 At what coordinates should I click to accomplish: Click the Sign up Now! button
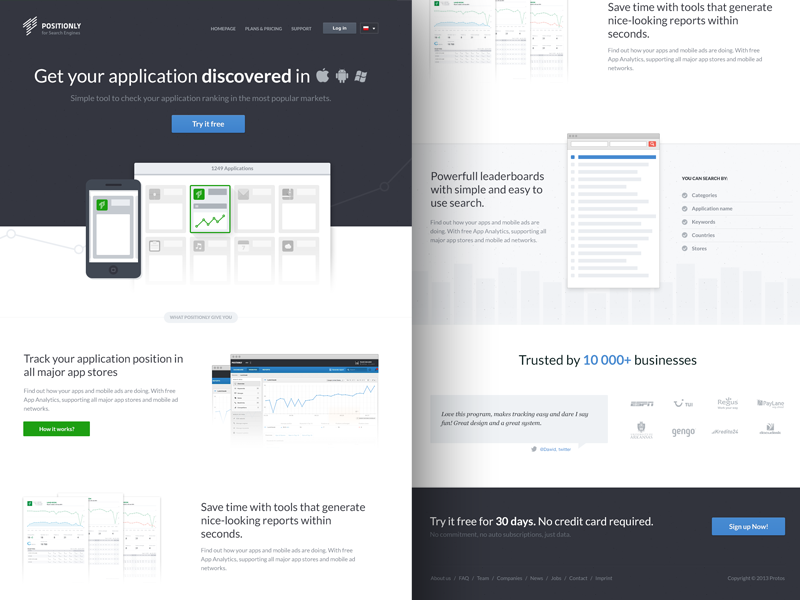(x=748, y=527)
